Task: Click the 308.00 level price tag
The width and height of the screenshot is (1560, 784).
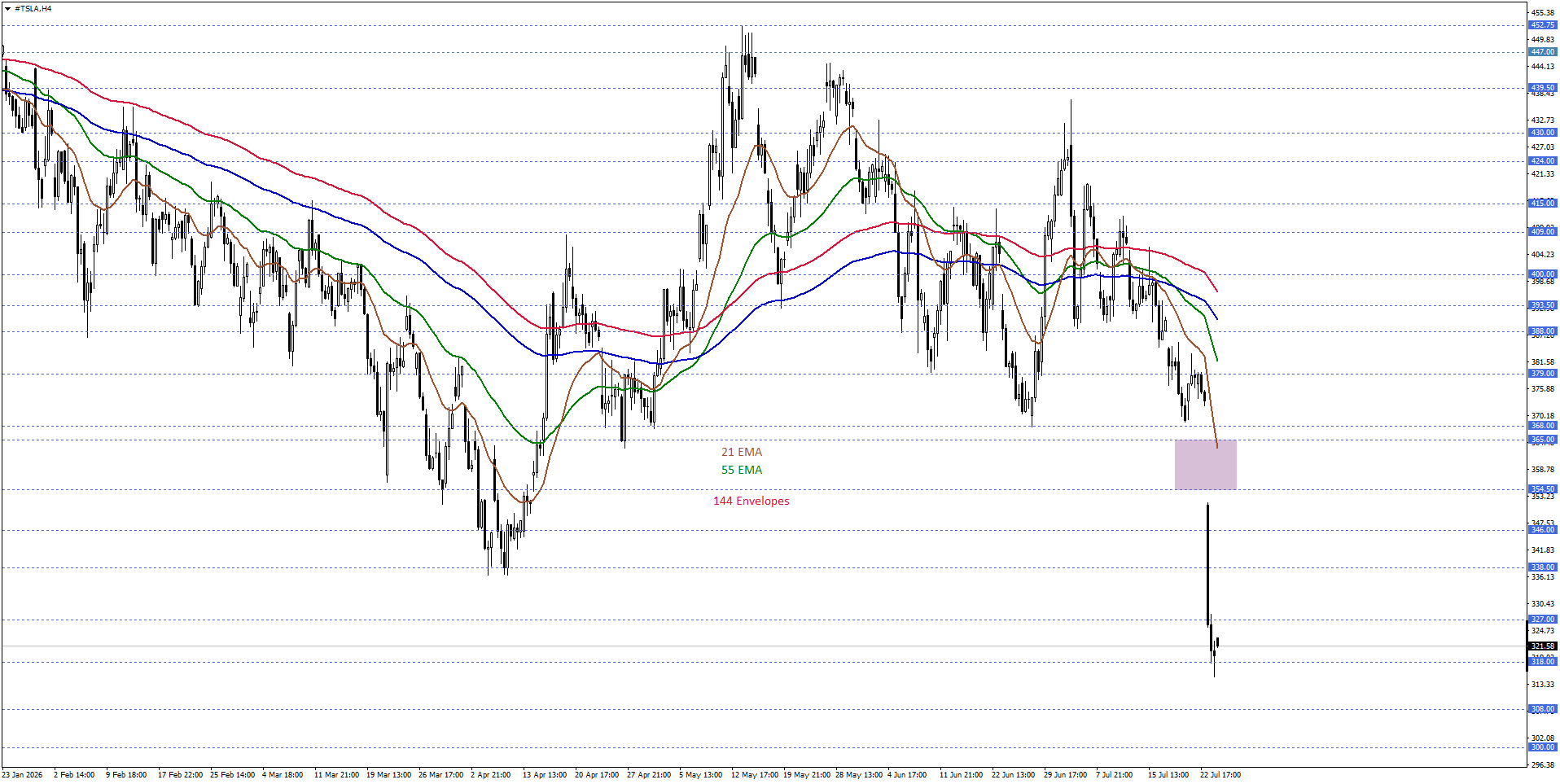Action: (x=1542, y=709)
